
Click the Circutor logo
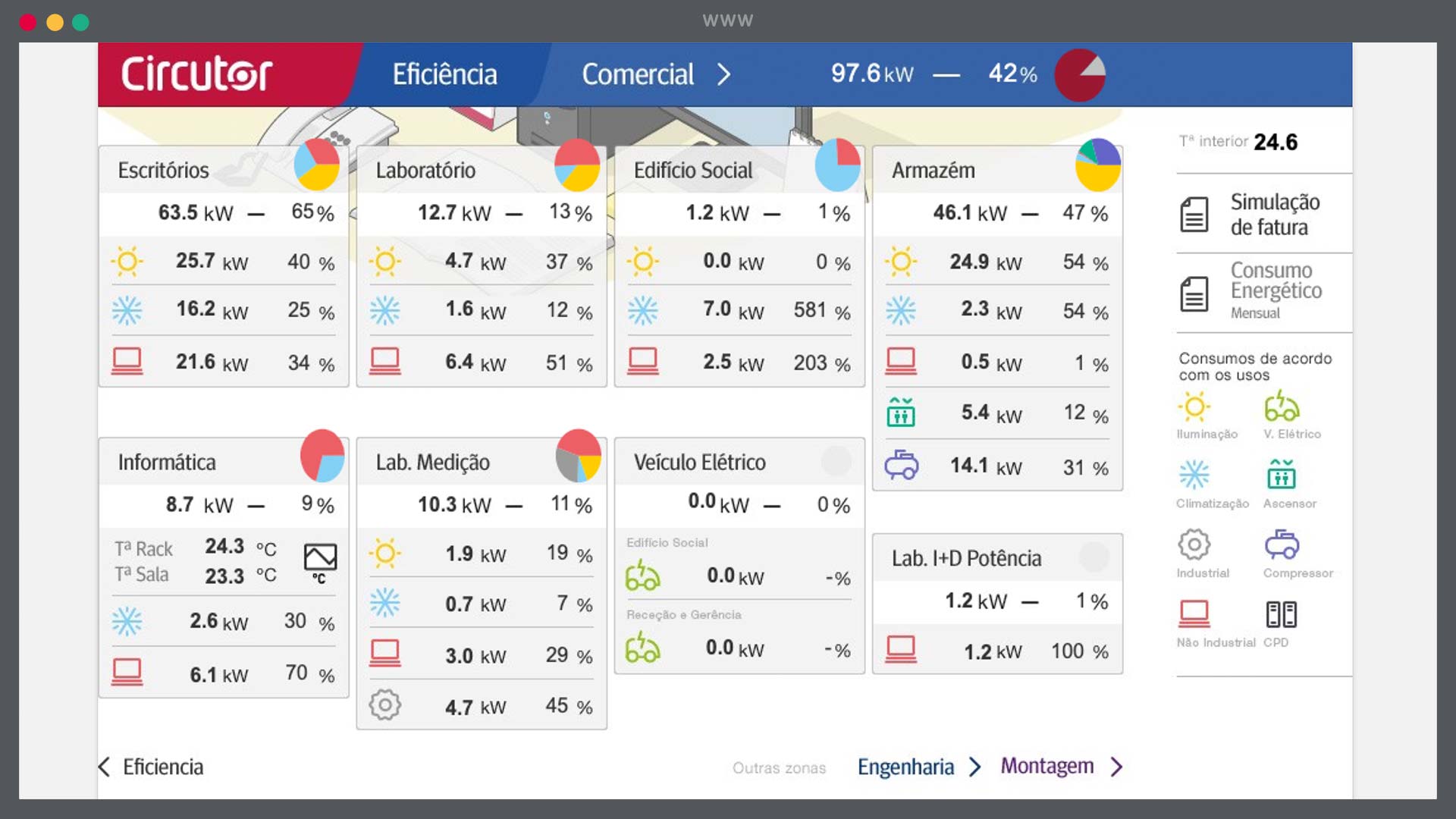pos(196,74)
